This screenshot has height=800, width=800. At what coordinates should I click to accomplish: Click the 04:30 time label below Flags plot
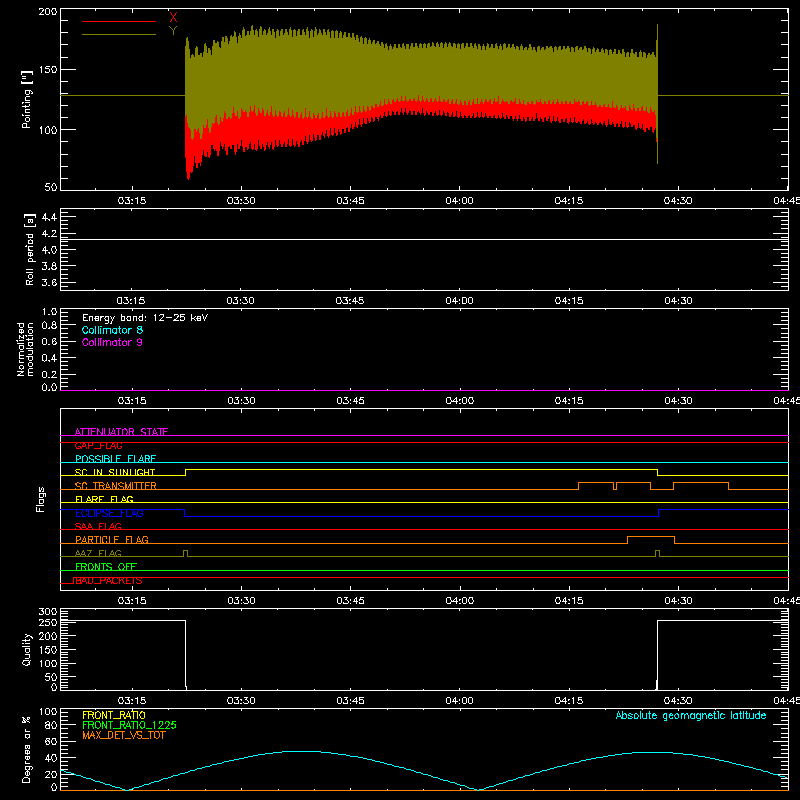tap(678, 601)
